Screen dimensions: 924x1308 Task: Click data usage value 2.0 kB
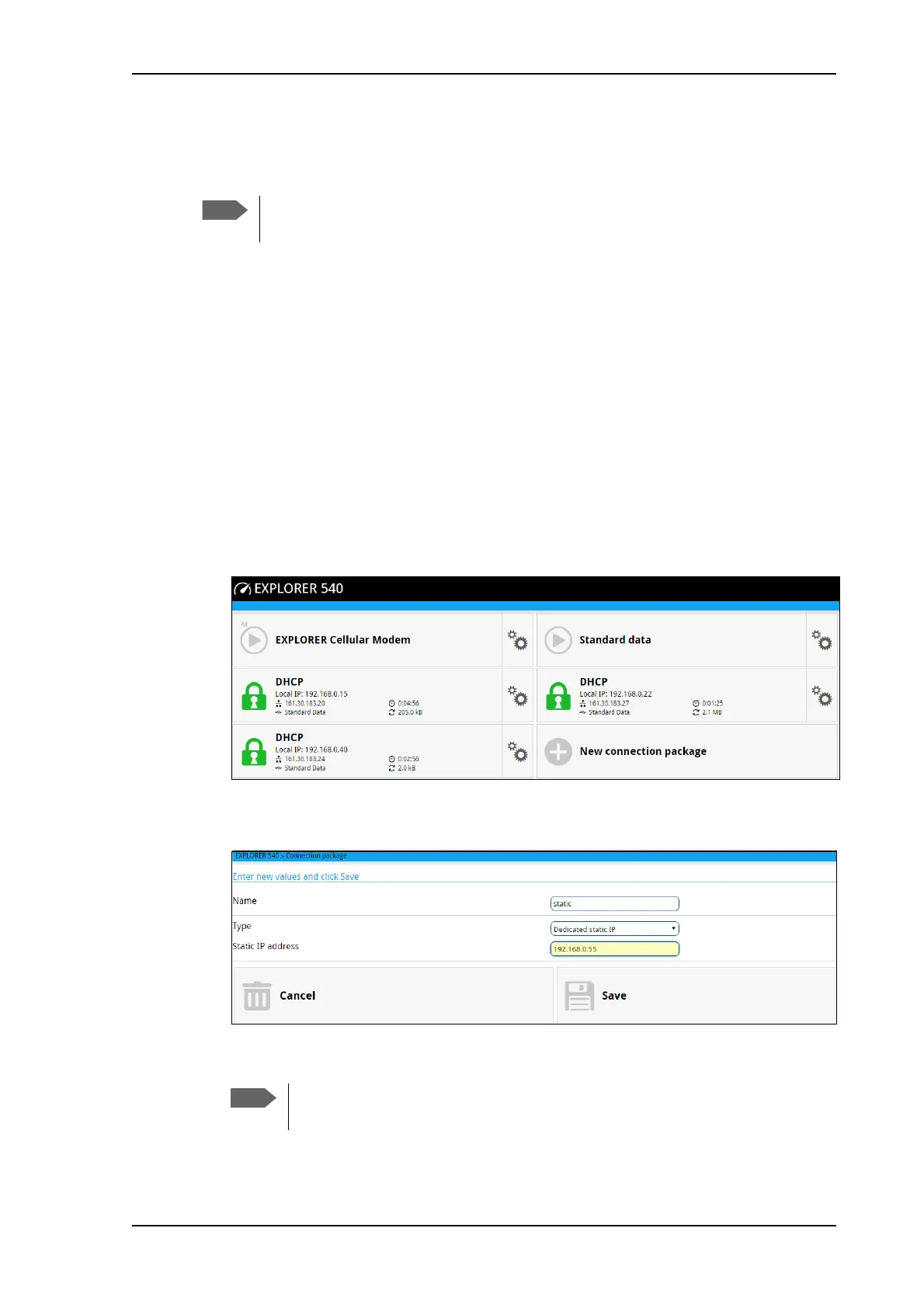click(x=407, y=768)
